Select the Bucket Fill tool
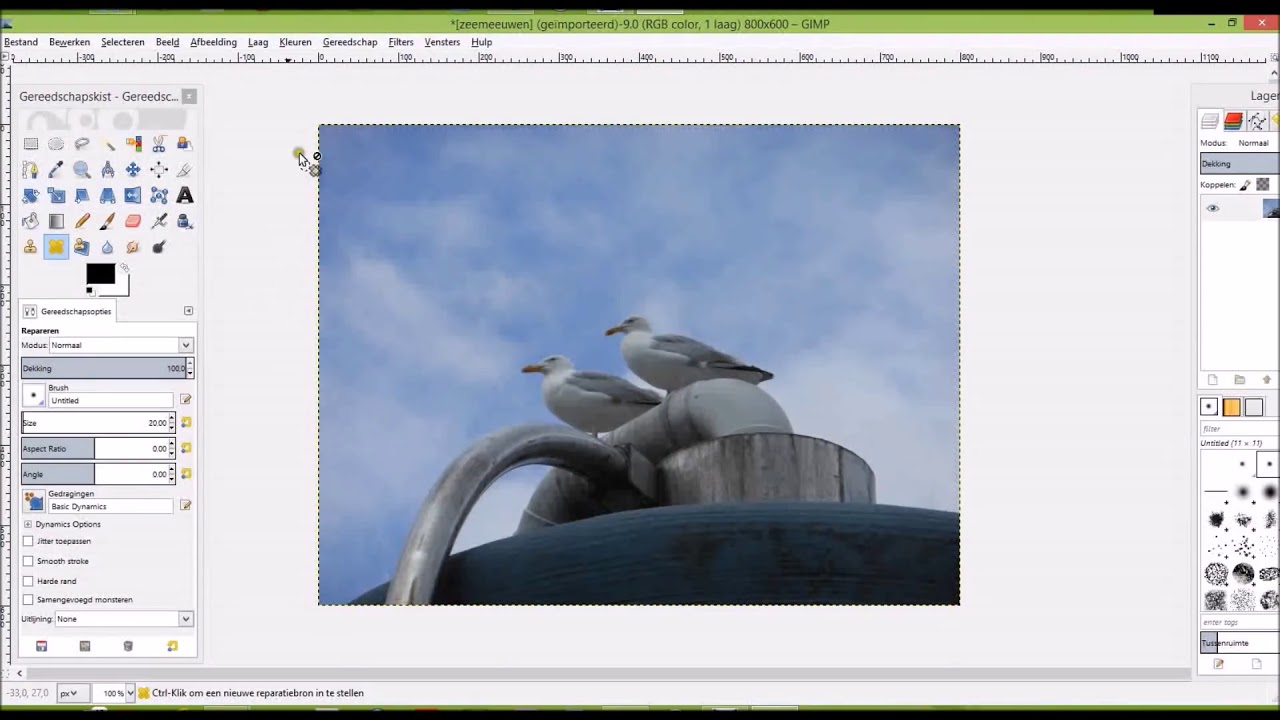 point(31,221)
